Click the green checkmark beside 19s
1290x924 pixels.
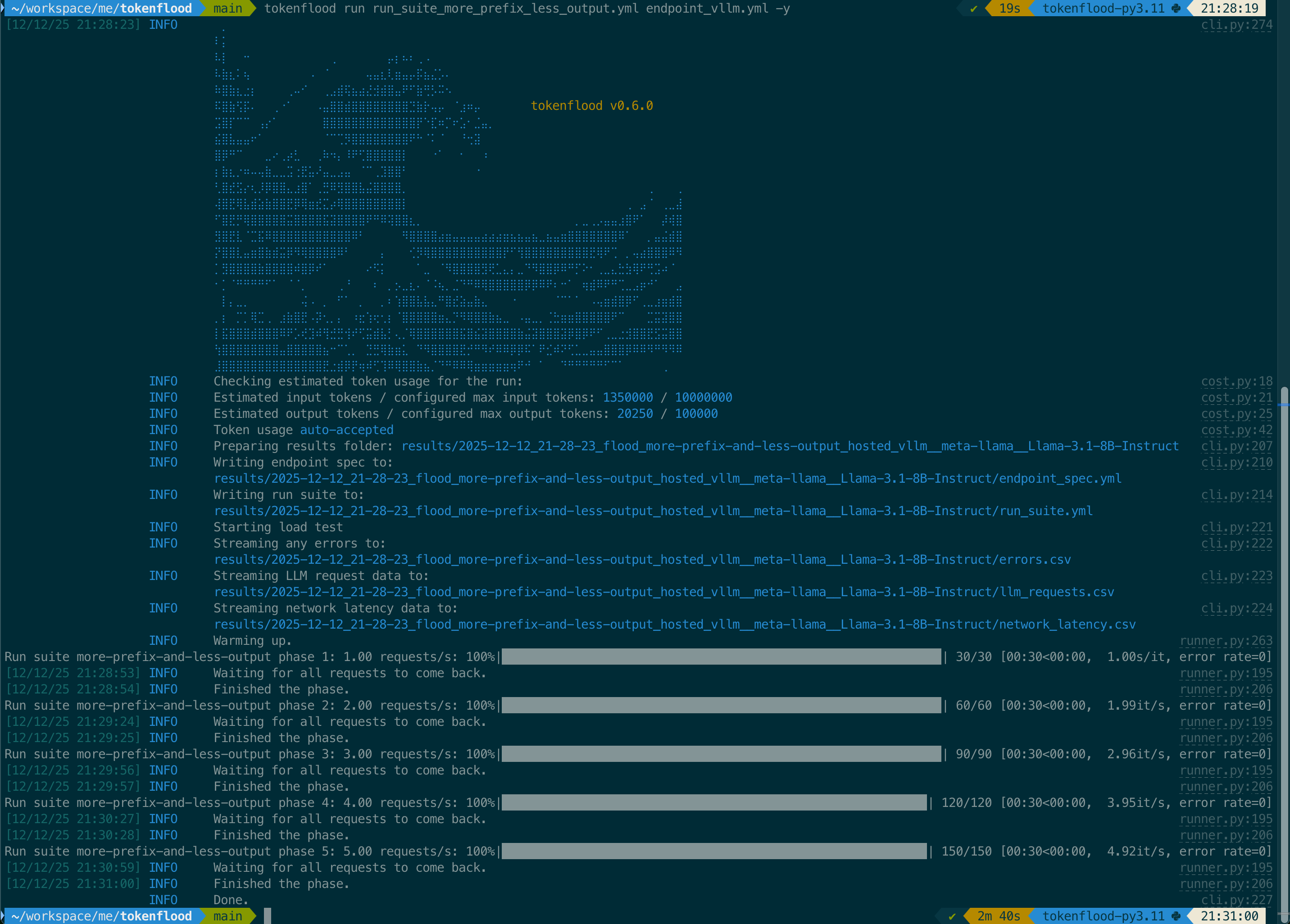coord(974,9)
